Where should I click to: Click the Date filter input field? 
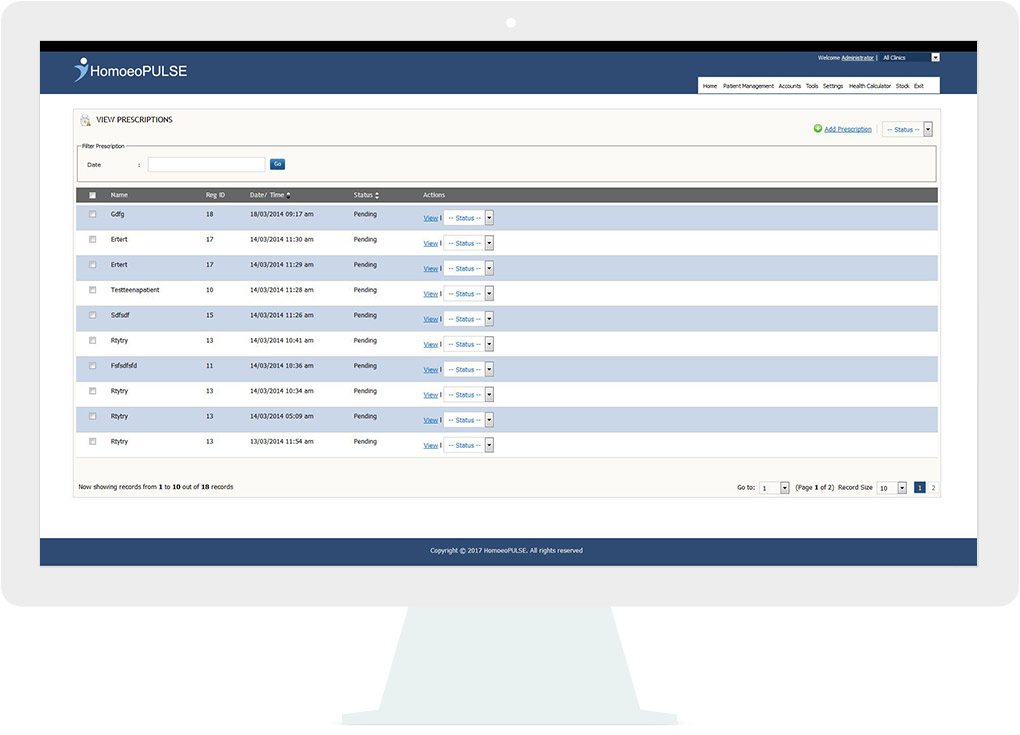207,164
